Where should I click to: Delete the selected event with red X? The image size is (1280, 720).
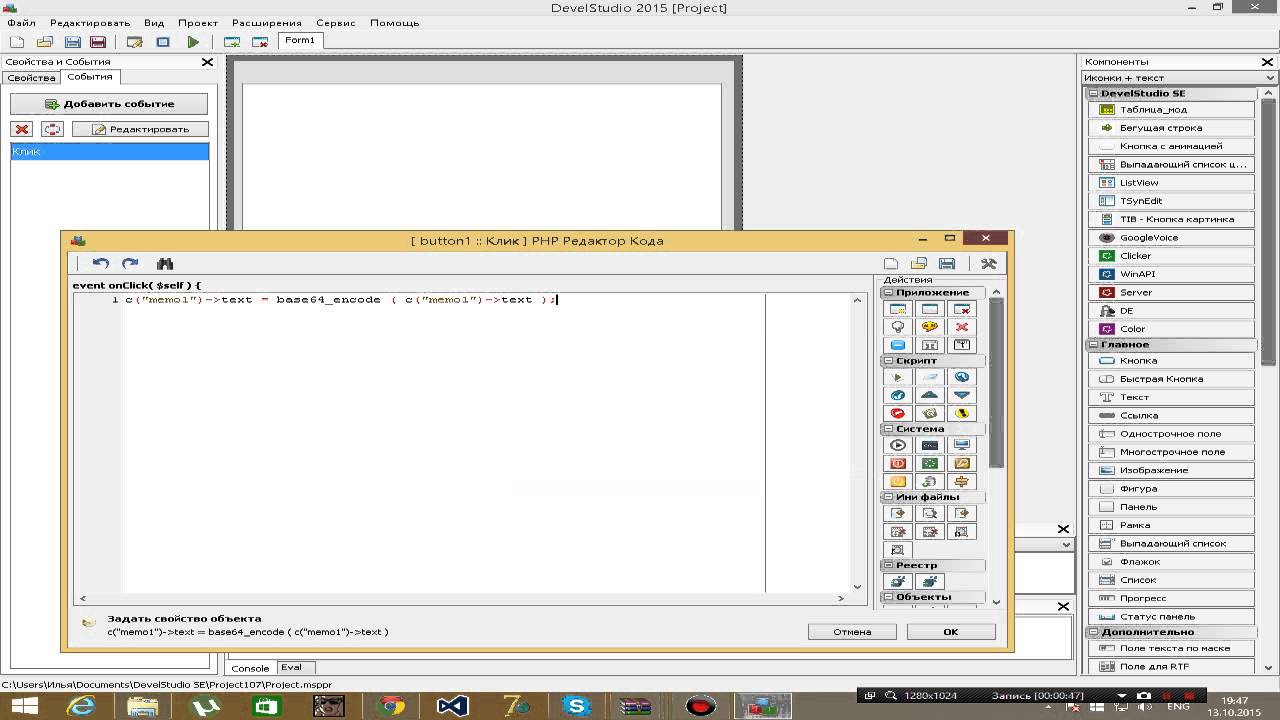pyautogui.click(x=22, y=129)
